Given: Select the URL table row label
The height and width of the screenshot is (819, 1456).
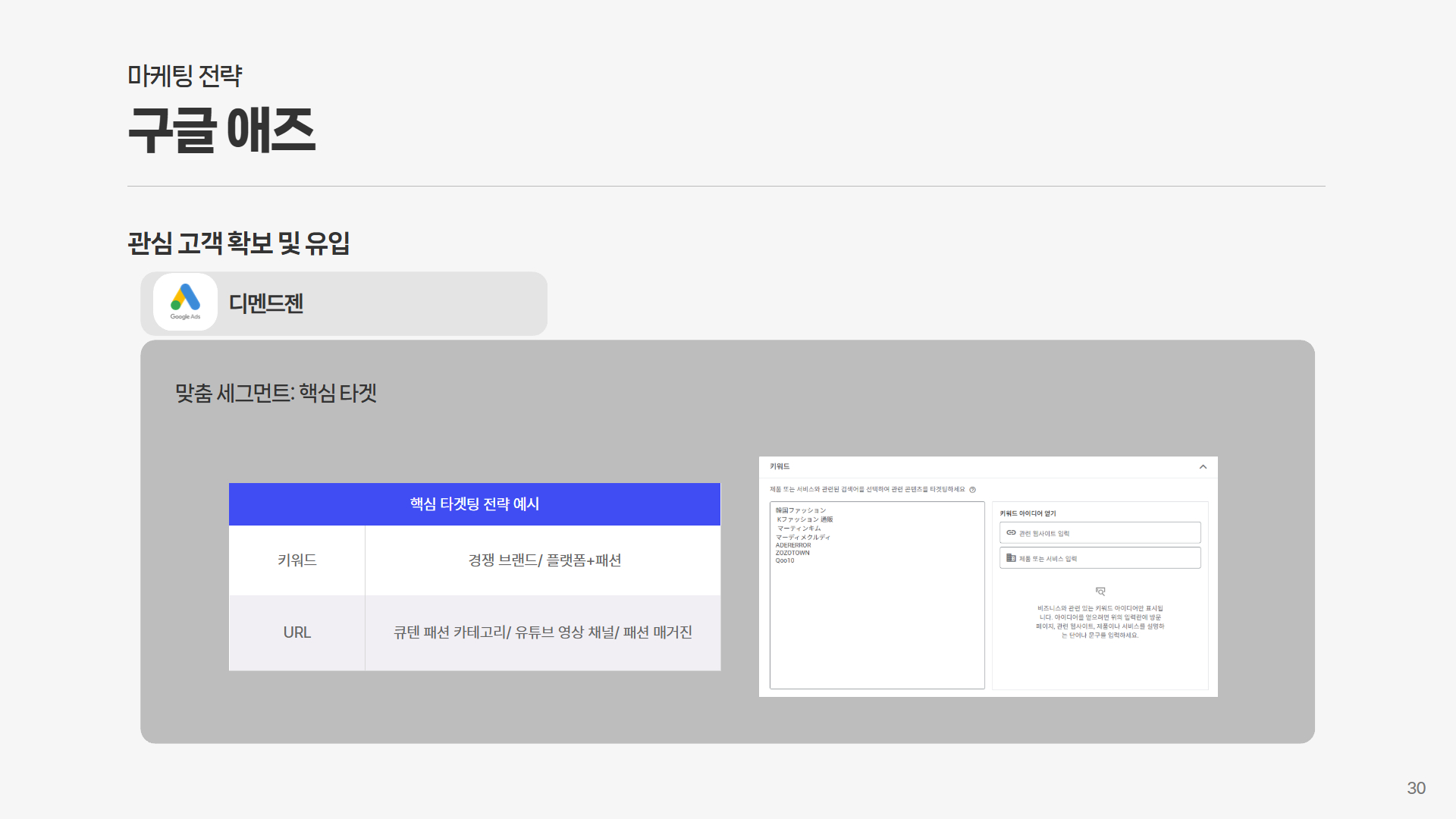Looking at the screenshot, I should pos(297,632).
